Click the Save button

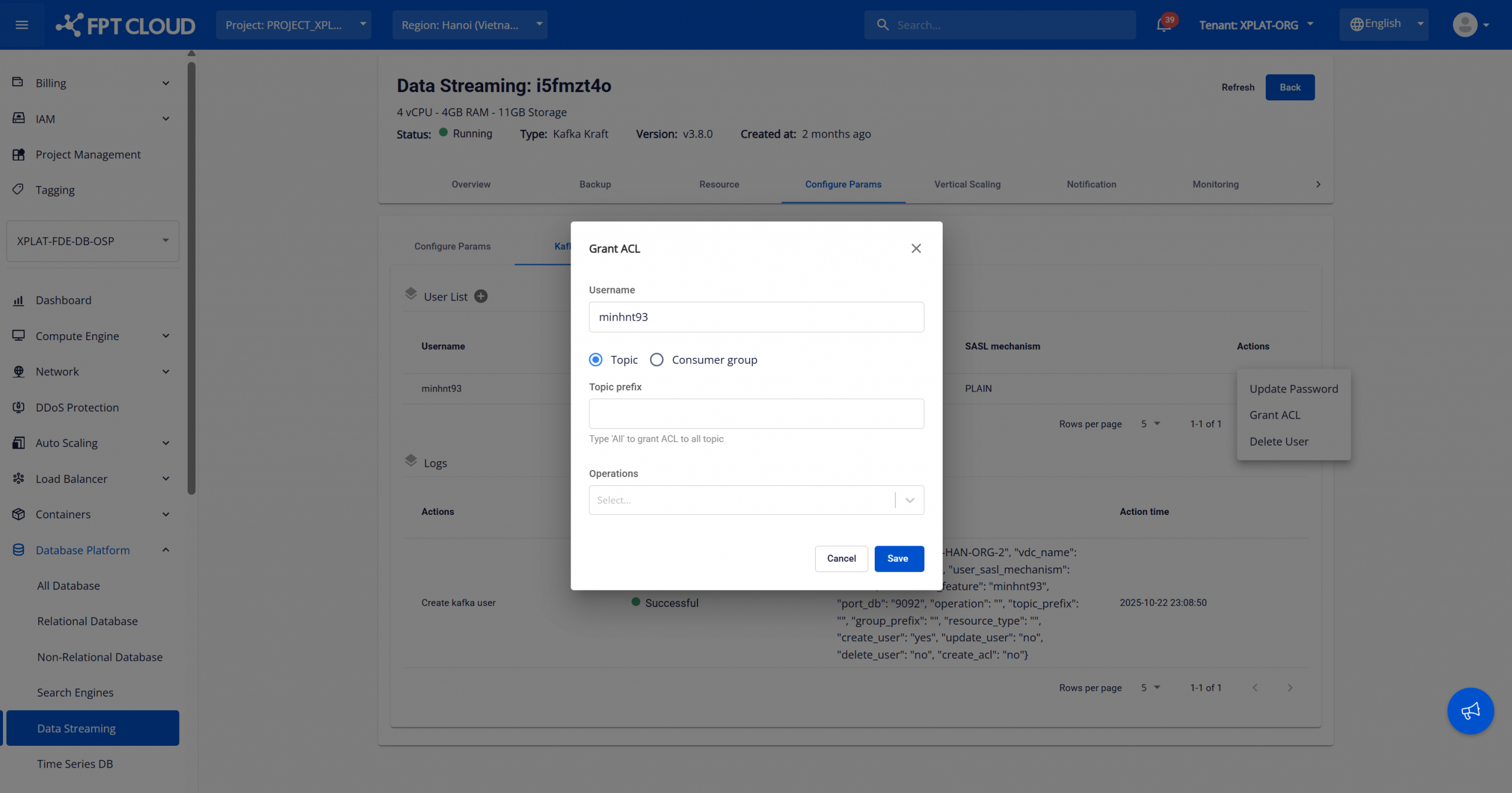[898, 559]
